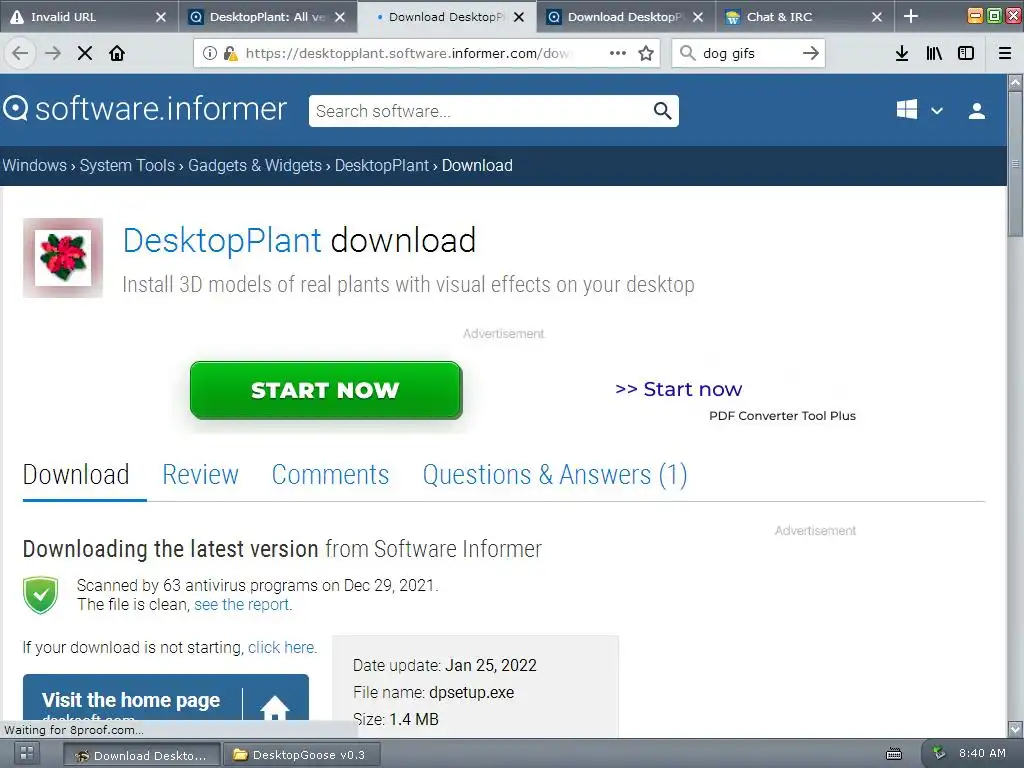Stop page loading with the X button
Image resolution: width=1024 pixels, height=768 pixels.
[85, 53]
